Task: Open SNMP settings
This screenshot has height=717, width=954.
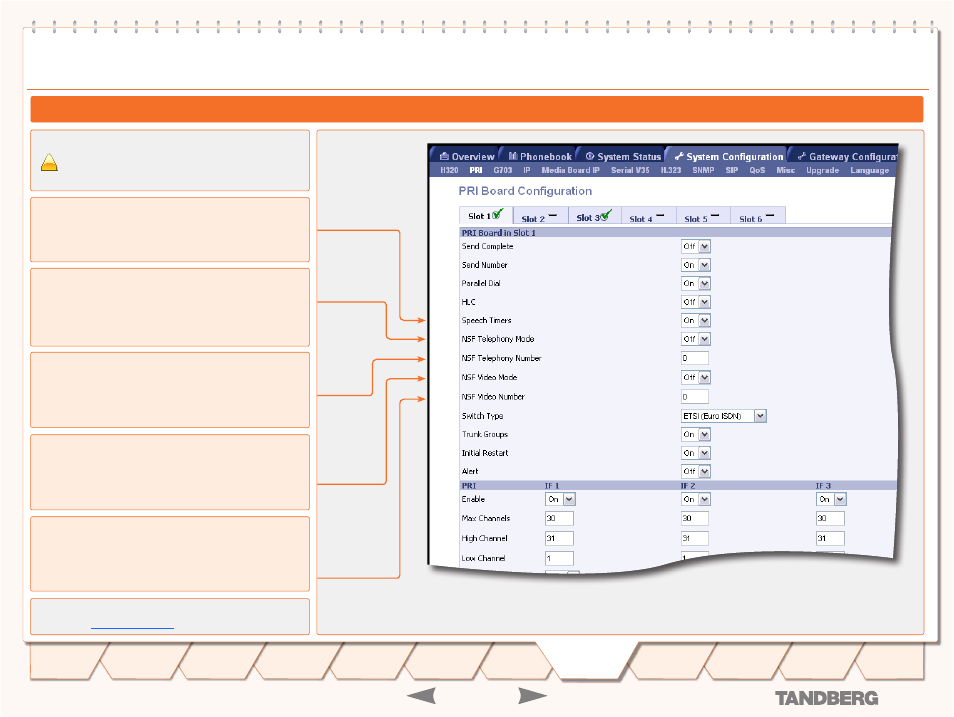Action: point(703,170)
